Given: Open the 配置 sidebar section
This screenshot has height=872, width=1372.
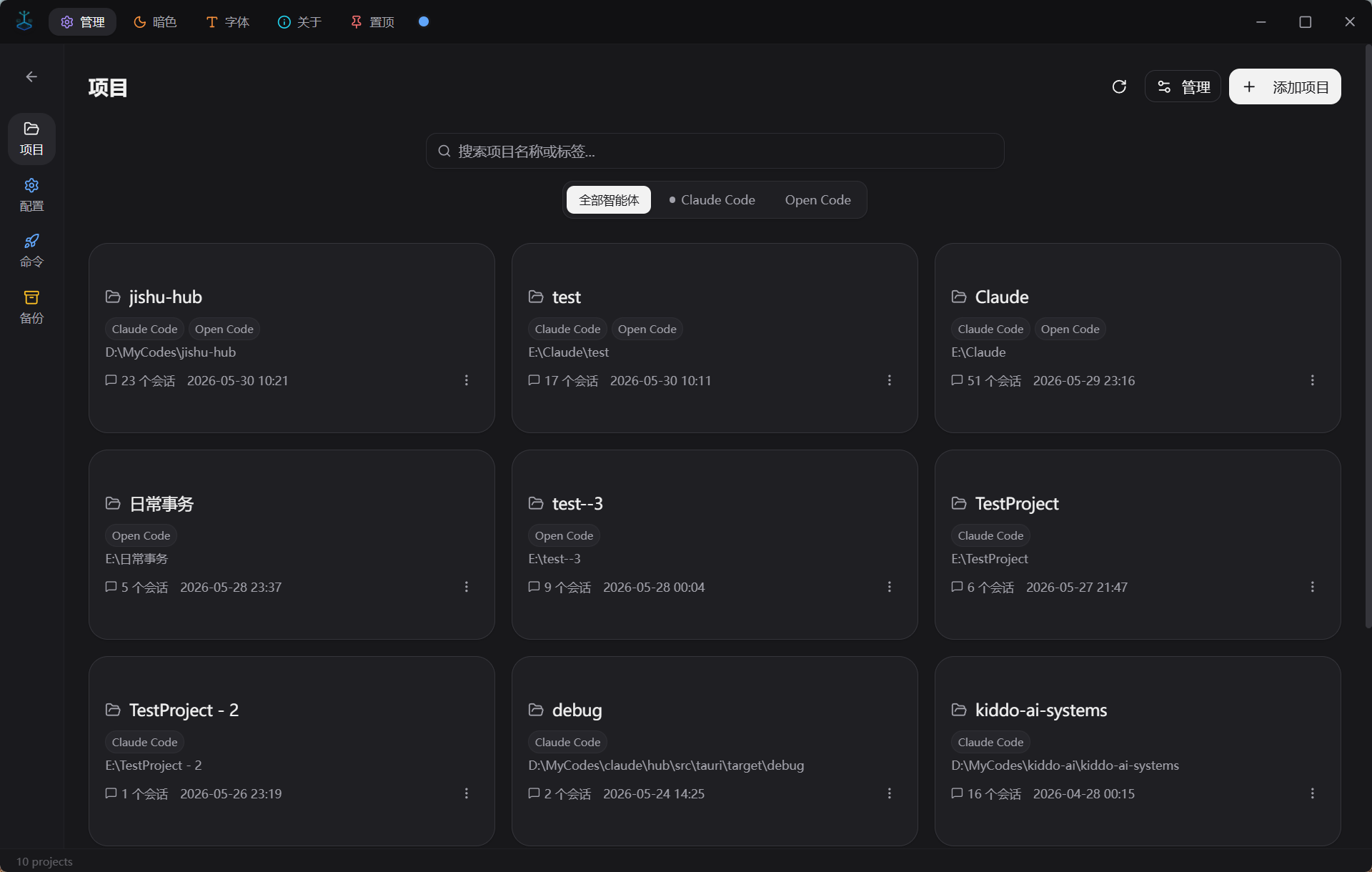Looking at the screenshot, I should [x=31, y=195].
